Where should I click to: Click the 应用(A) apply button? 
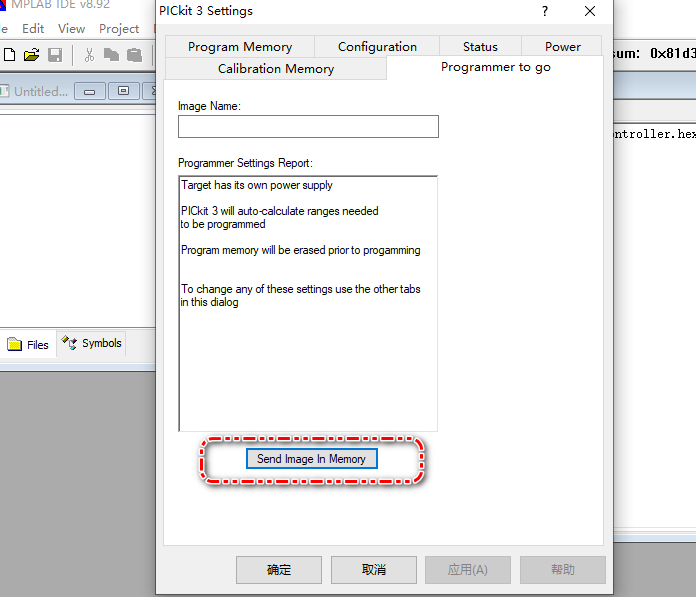468,569
